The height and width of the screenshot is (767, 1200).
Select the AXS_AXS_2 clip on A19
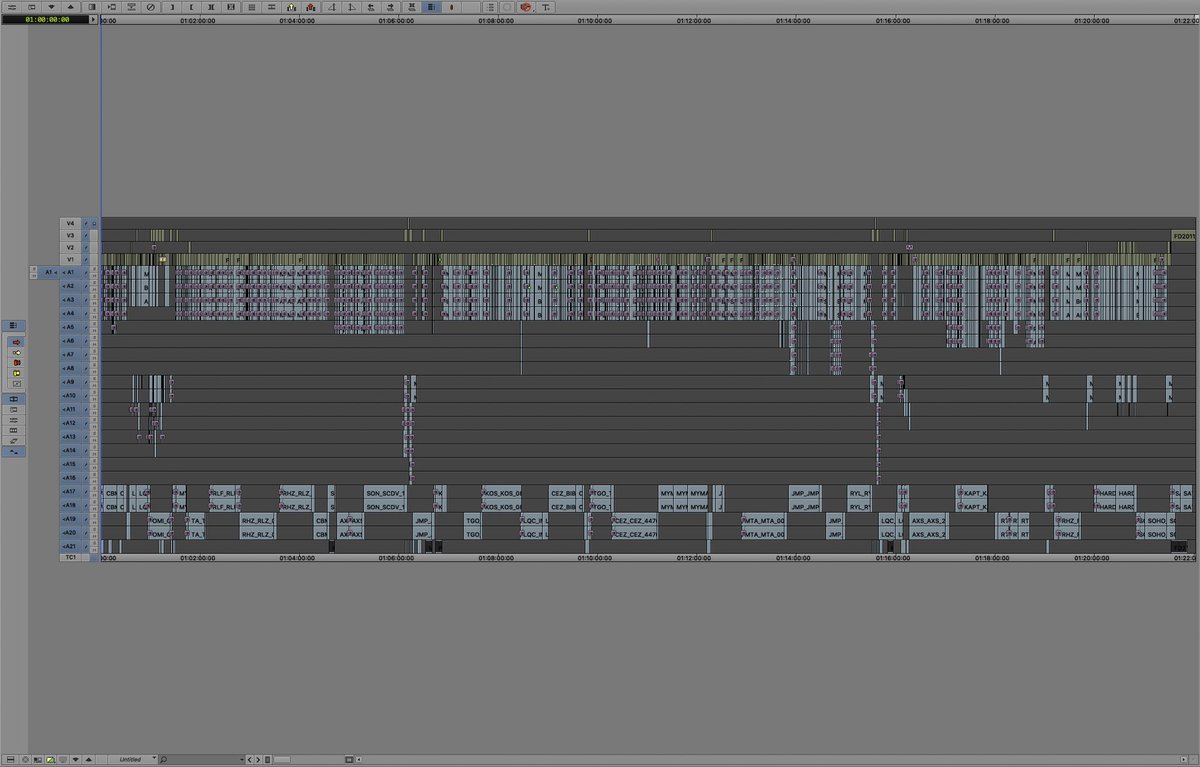pos(929,520)
